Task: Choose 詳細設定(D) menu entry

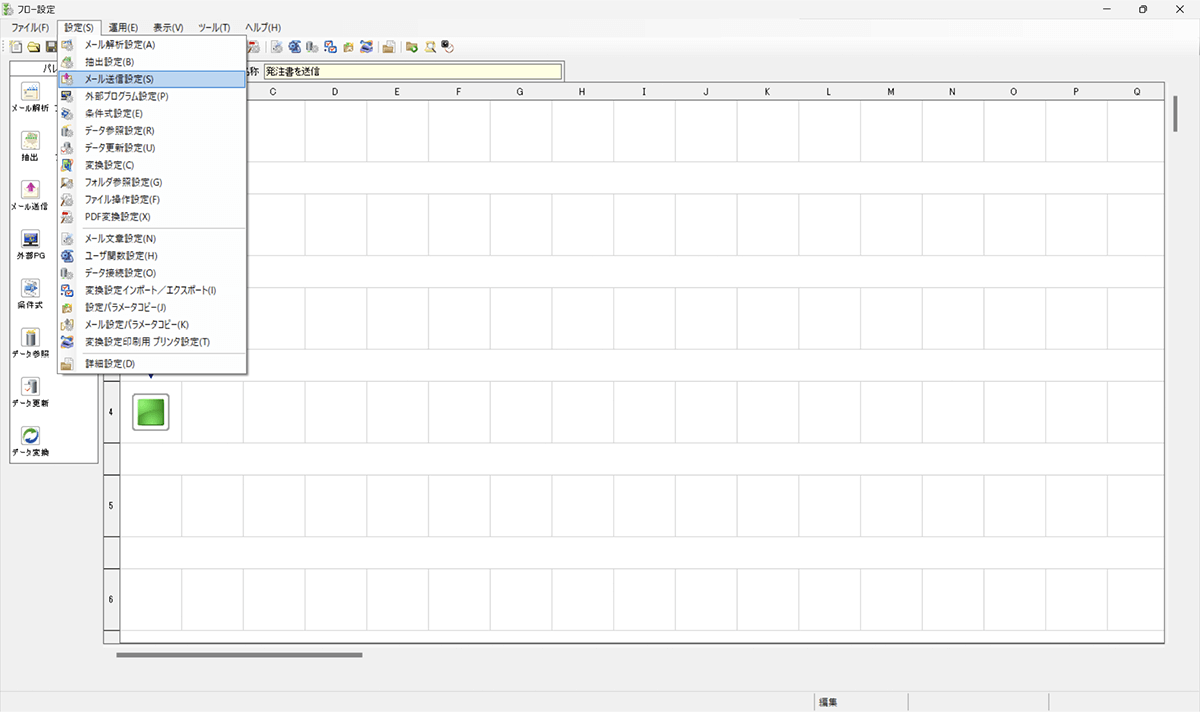Action: (x=152, y=363)
